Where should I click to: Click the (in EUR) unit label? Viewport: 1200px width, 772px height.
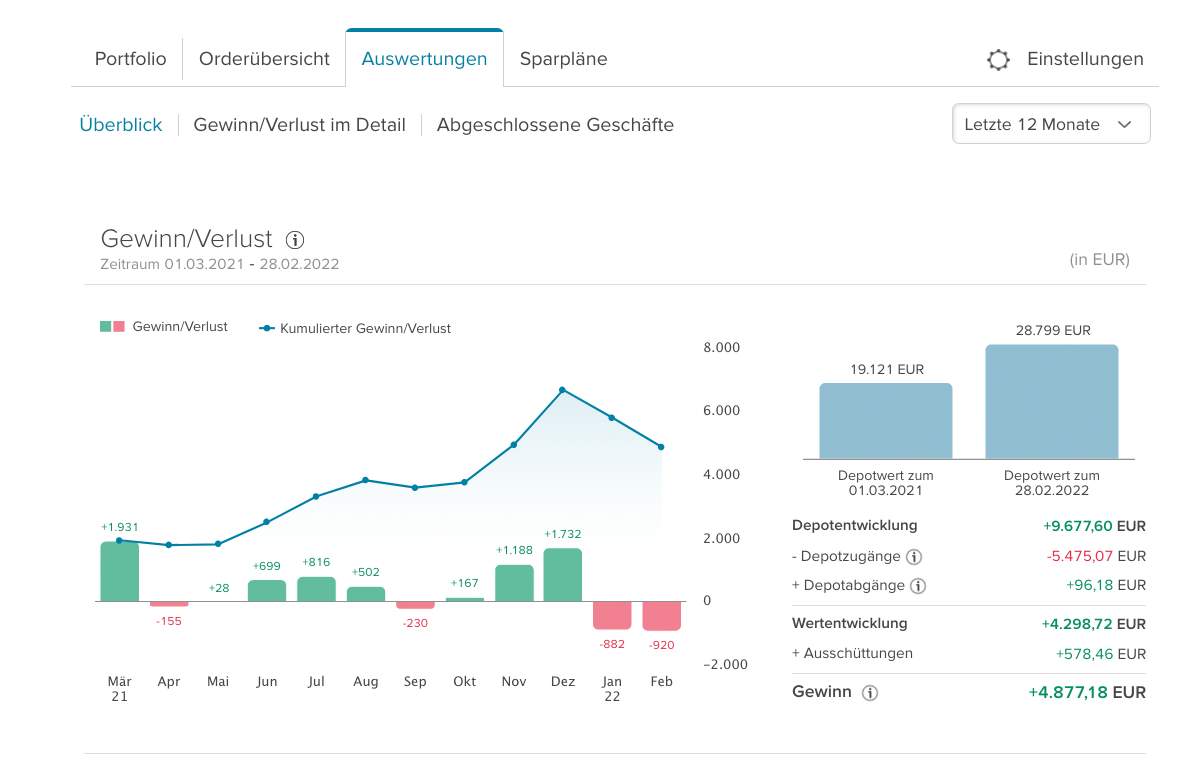(x=1100, y=260)
